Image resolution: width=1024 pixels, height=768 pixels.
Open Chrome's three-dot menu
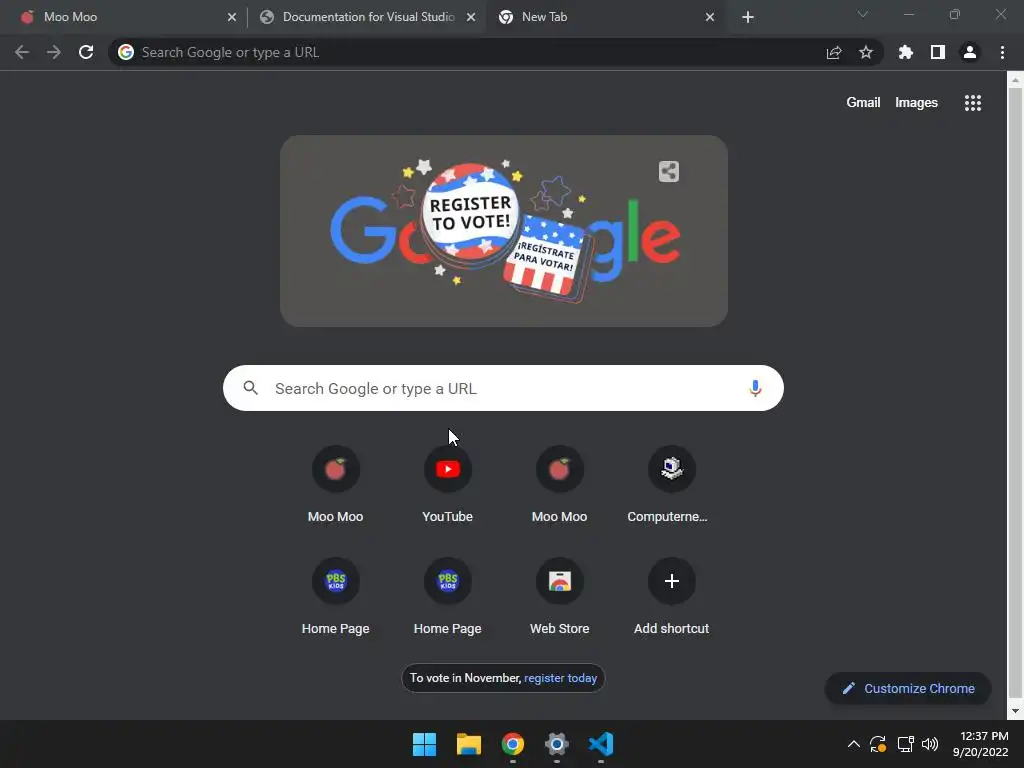pyautogui.click(x=1002, y=52)
